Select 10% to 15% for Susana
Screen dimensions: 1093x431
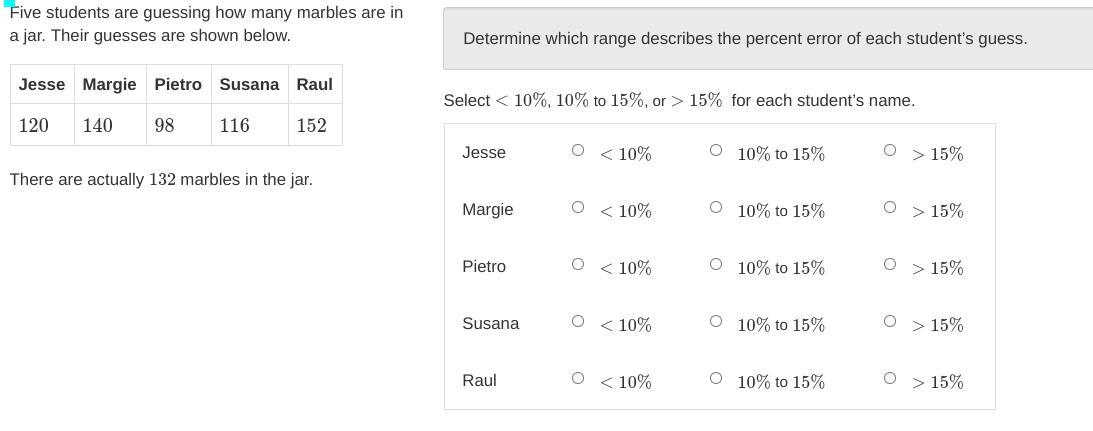[x=715, y=322]
